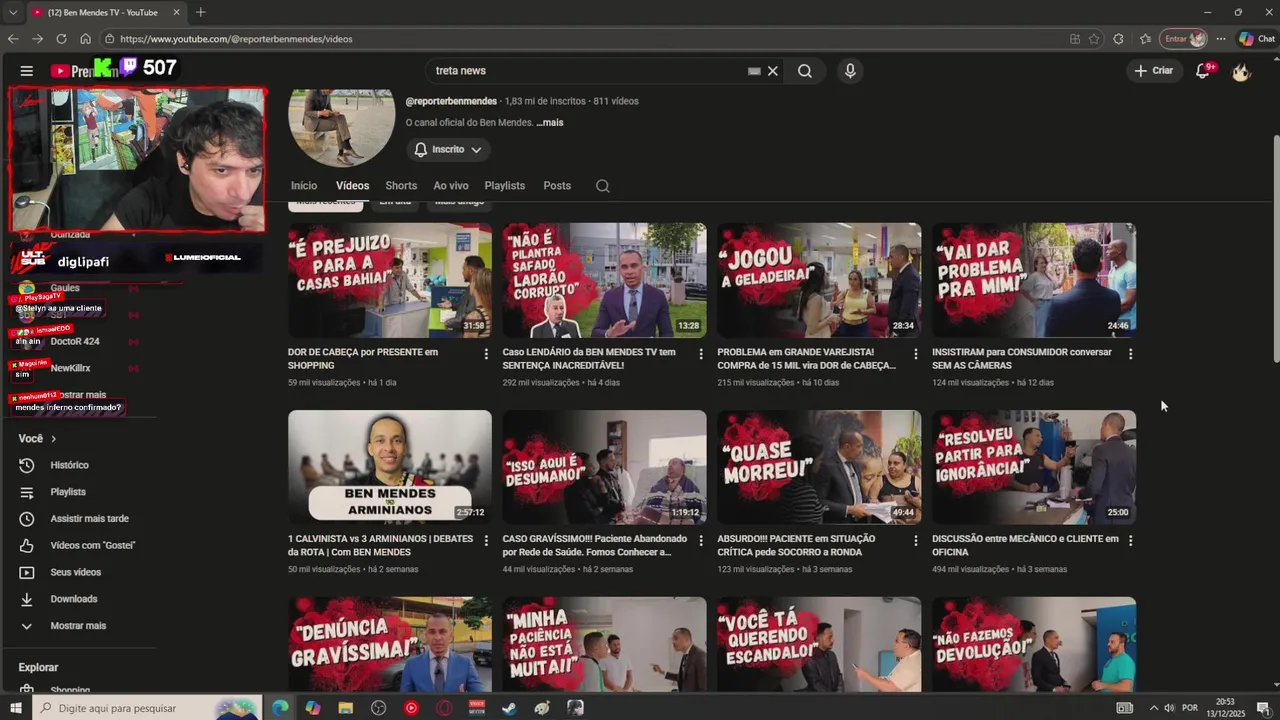Open the Copilot Chat button
The image size is (1280, 720).
pyautogui.click(x=1256, y=39)
